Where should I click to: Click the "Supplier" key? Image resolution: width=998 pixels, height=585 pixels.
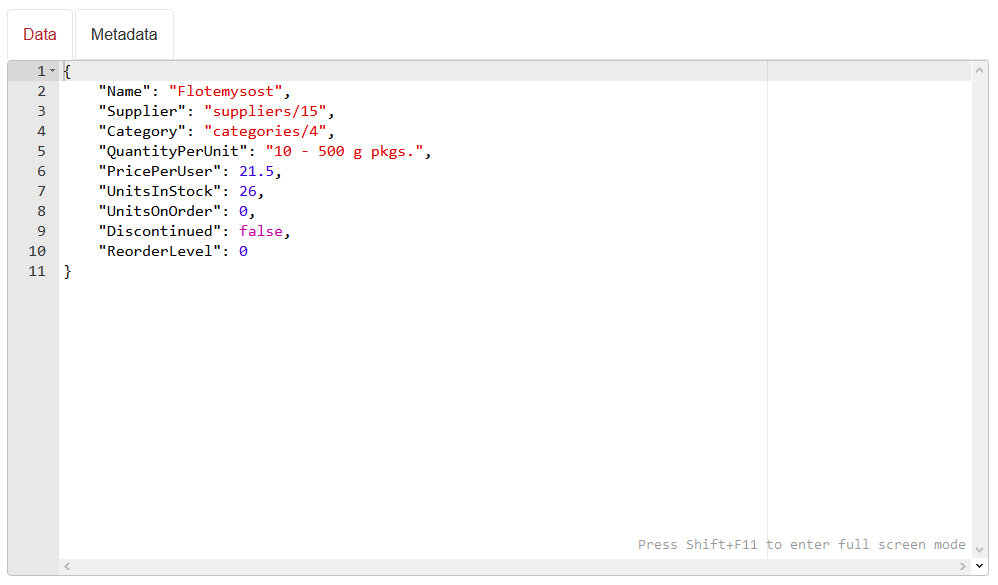point(142,111)
